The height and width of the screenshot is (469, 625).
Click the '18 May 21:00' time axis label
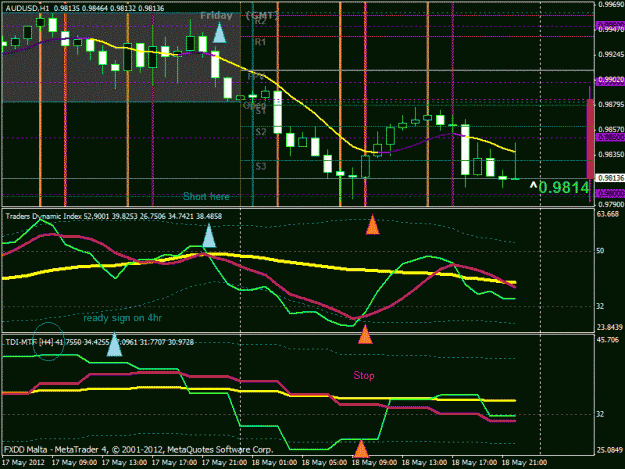point(524,463)
